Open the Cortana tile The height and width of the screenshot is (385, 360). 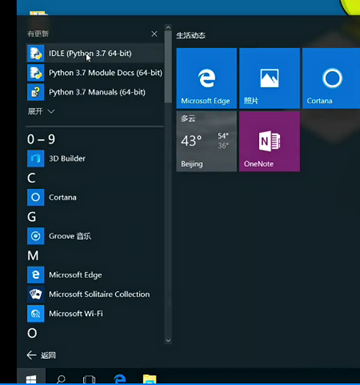tap(331, 78)
